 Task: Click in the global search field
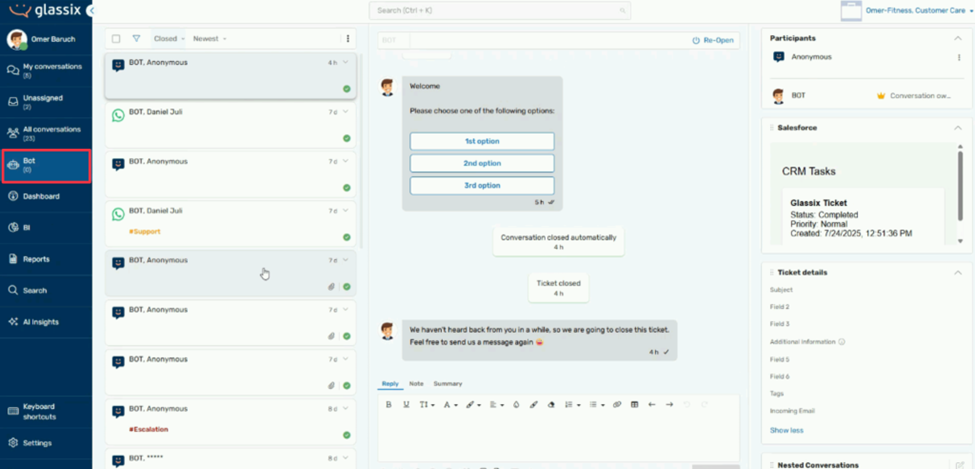499,11
